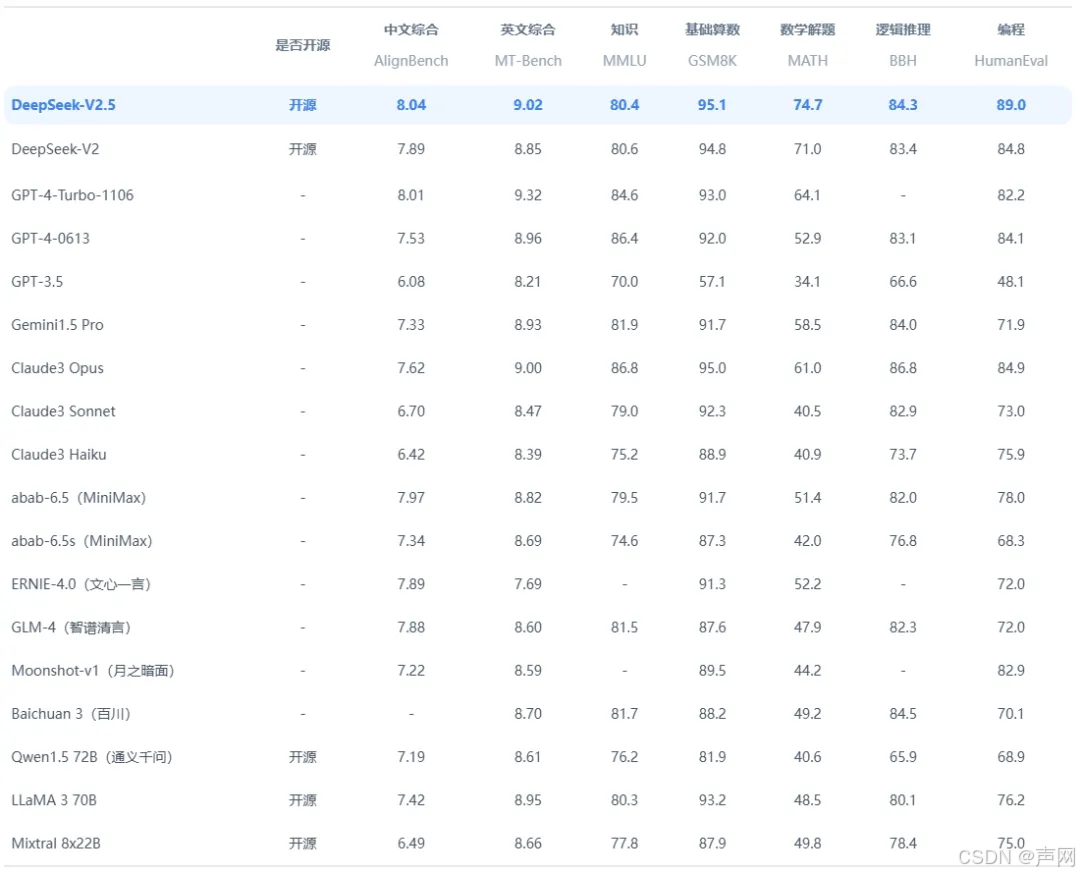Click the LLaMA 3 70B row name
1080x874 pixels.
(54, 800)
